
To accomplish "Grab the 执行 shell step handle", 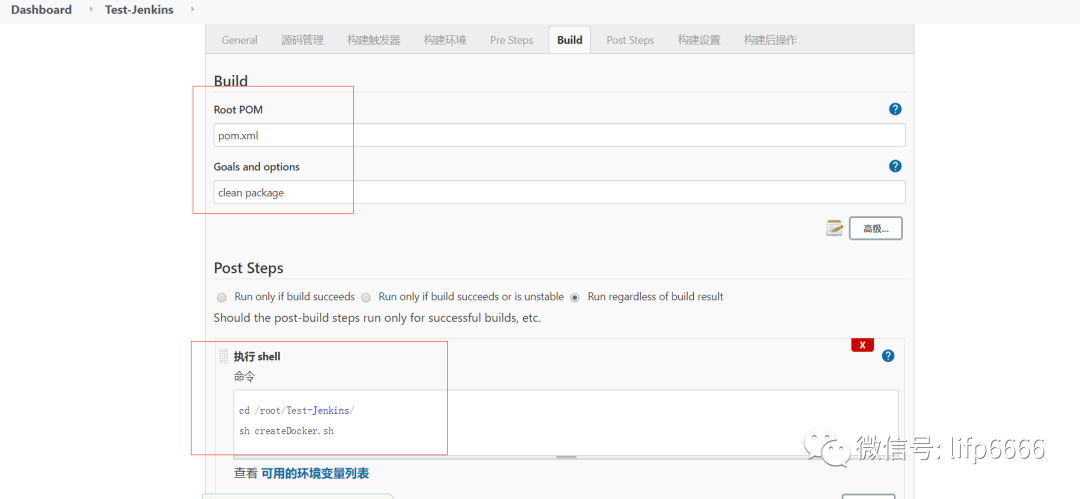I will [223, 356].
